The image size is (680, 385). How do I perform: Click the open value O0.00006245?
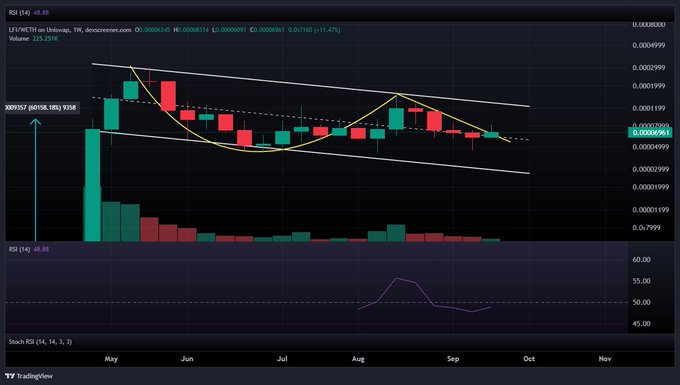pos(152,30)
